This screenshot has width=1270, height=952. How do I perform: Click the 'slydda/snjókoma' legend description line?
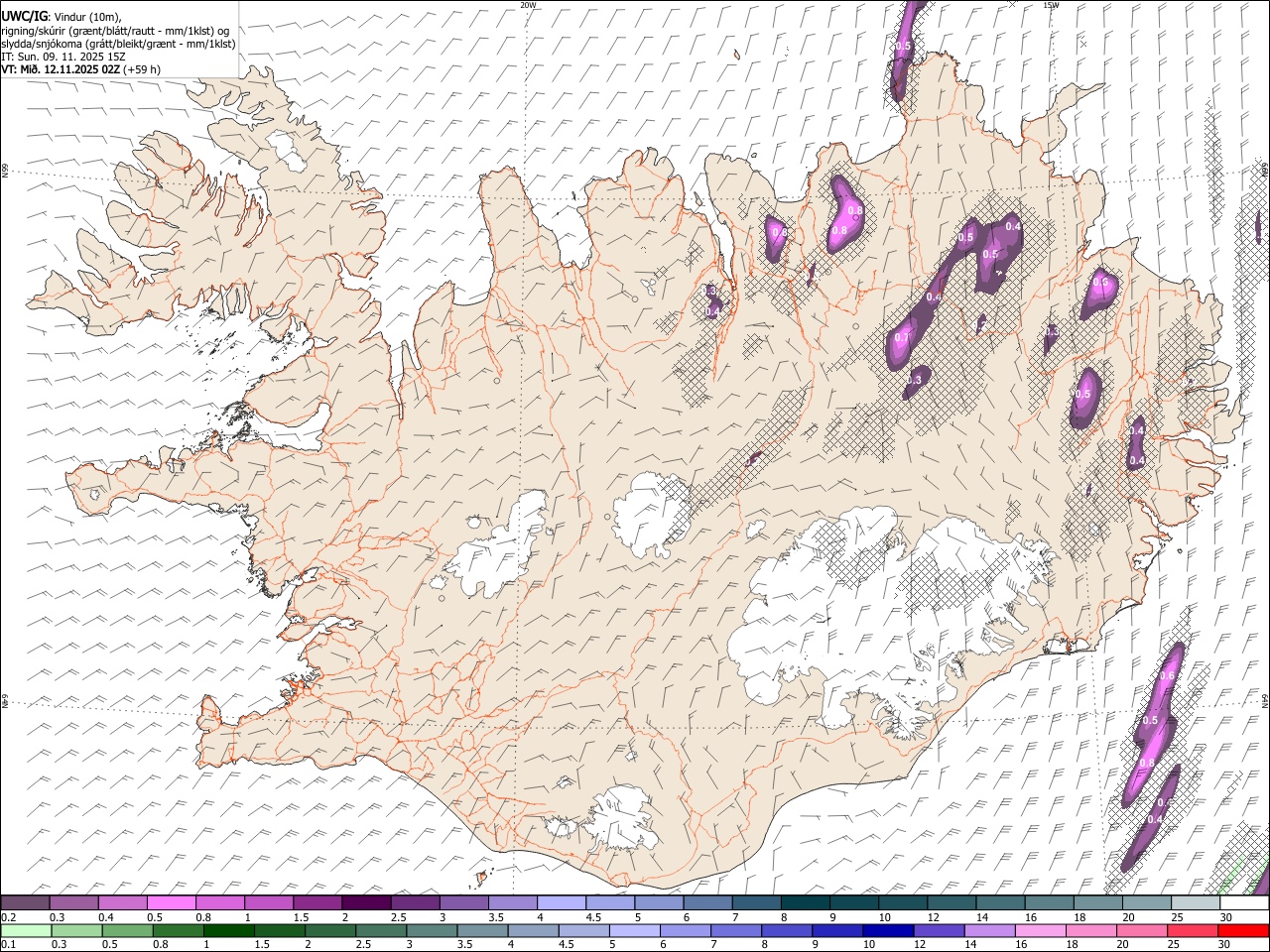pyautogui.click(x=118, y=44)
